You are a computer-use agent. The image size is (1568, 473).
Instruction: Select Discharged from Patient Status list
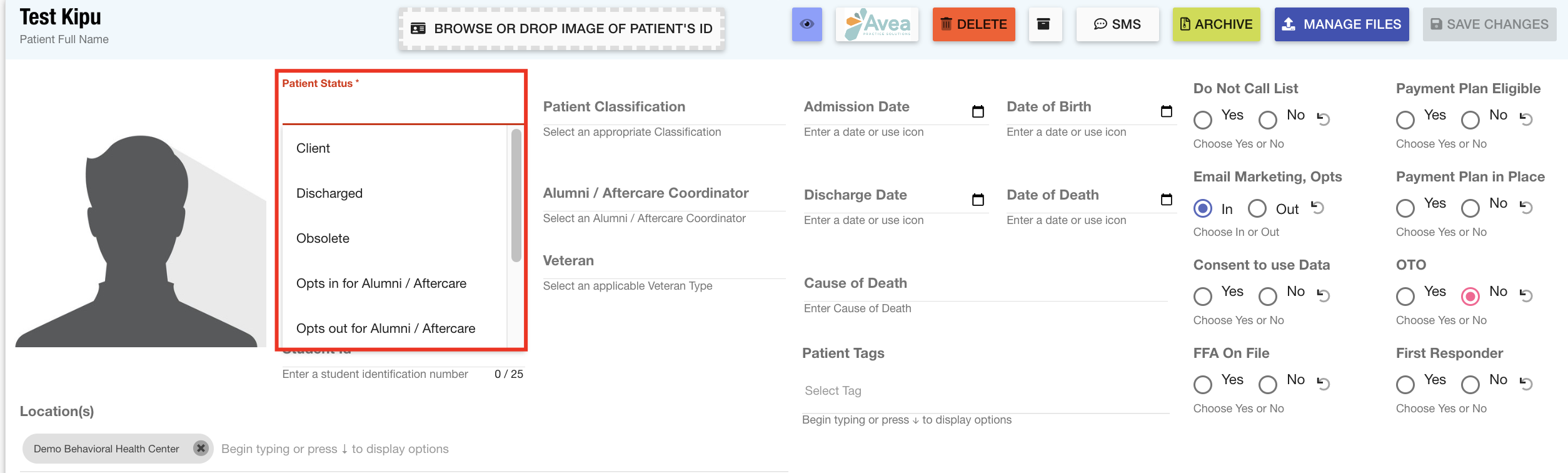(x=329, y=193)
